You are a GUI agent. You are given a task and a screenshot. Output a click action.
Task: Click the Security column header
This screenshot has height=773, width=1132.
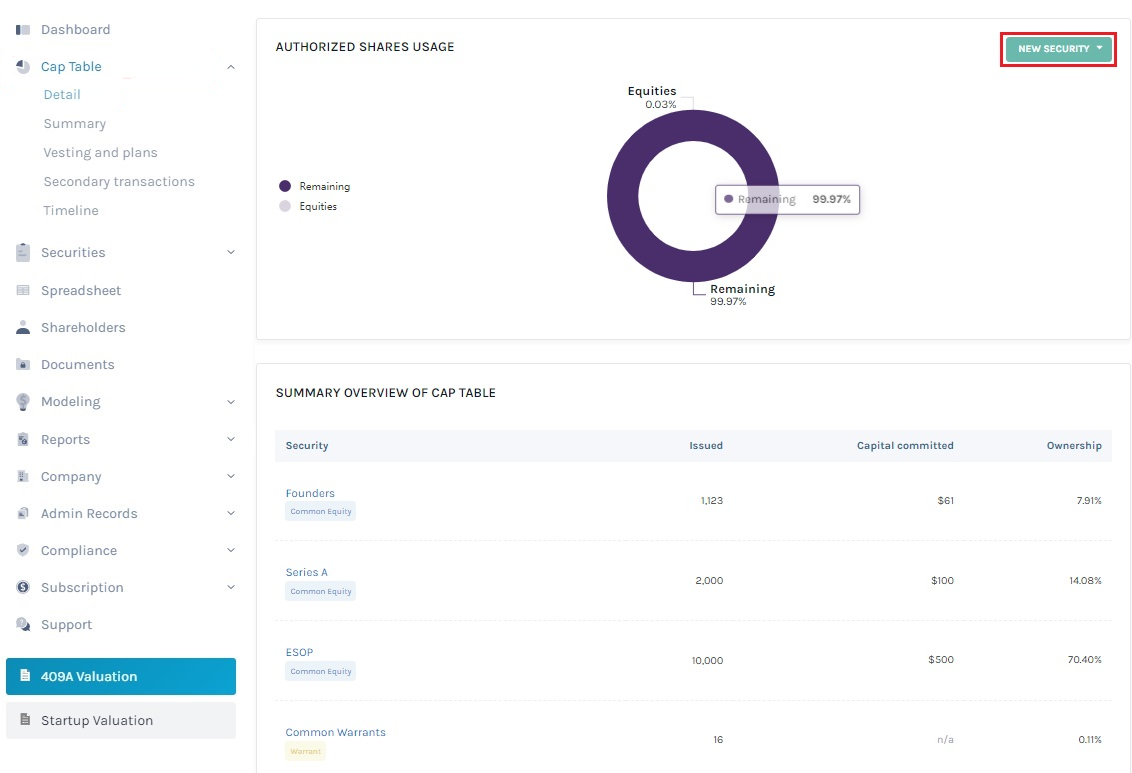coord(307,445)
